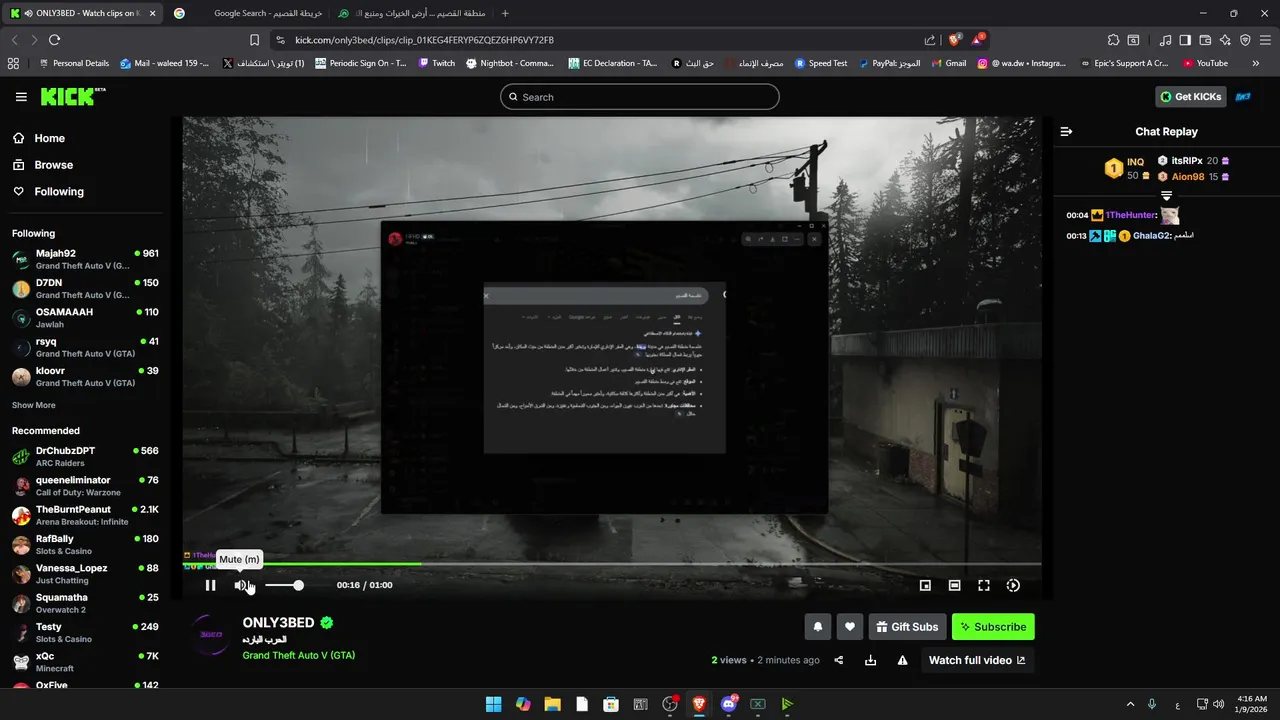Screen dimensions: 1280x720
Task: Bookmark this page with the bookmark icon
Action: [x=254, y=40]
